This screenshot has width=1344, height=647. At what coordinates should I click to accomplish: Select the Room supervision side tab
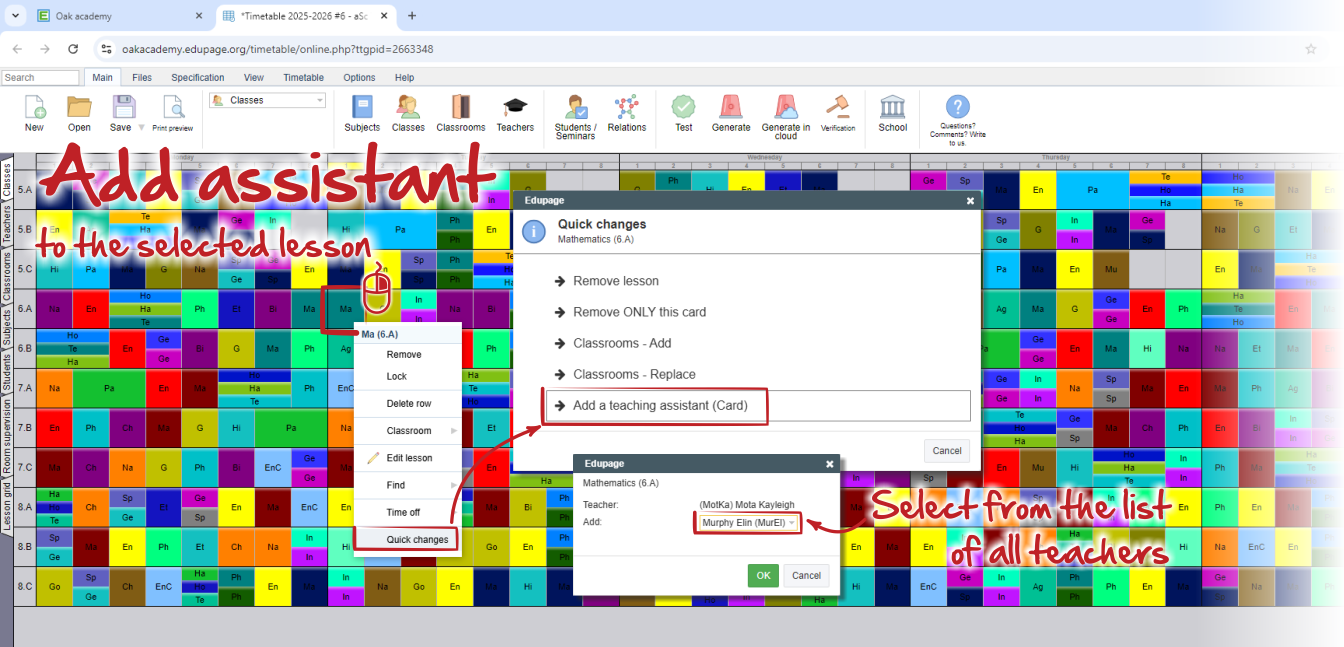point(7,435)
